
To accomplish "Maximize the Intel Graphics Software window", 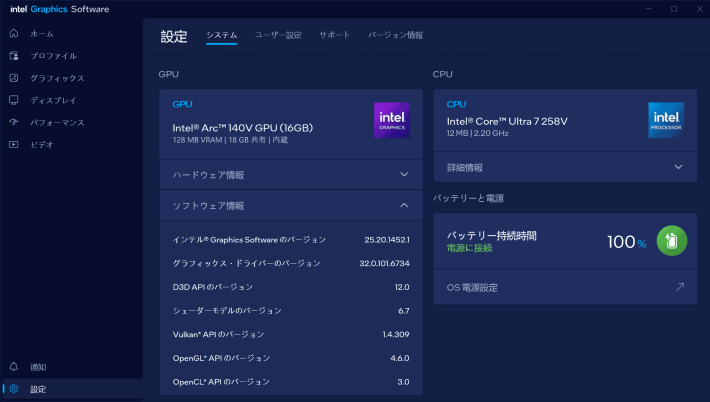I will 674,9.
